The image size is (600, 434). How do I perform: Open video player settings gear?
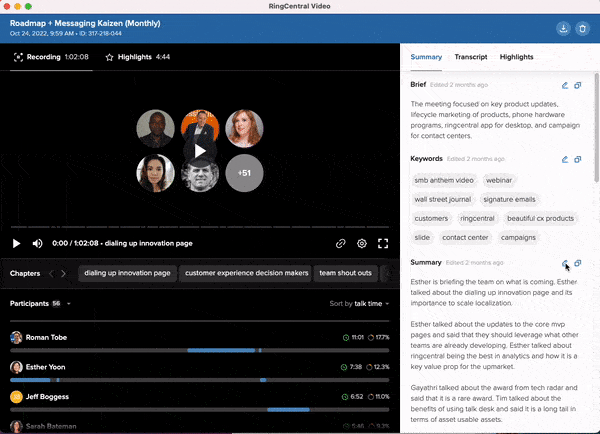[362, 243]
